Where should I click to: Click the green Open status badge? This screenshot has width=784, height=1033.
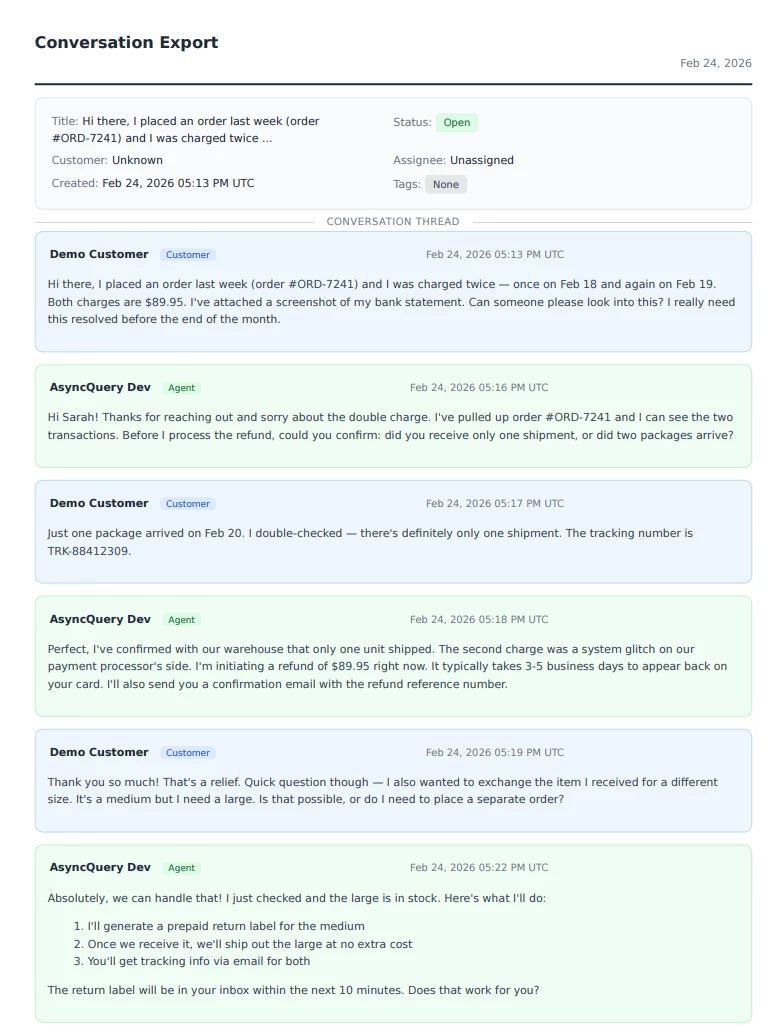coord(457,123)
